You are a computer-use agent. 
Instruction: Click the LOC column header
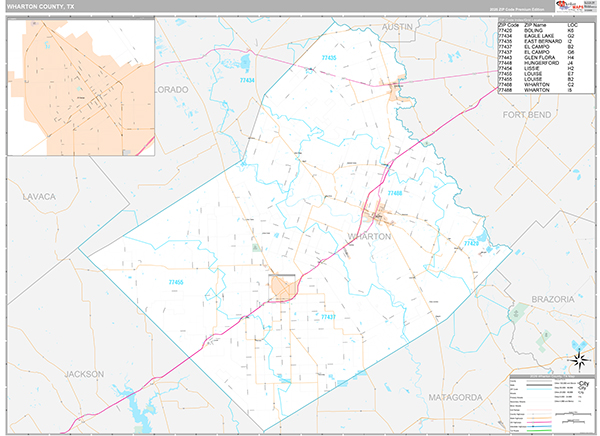coord(572,25)
